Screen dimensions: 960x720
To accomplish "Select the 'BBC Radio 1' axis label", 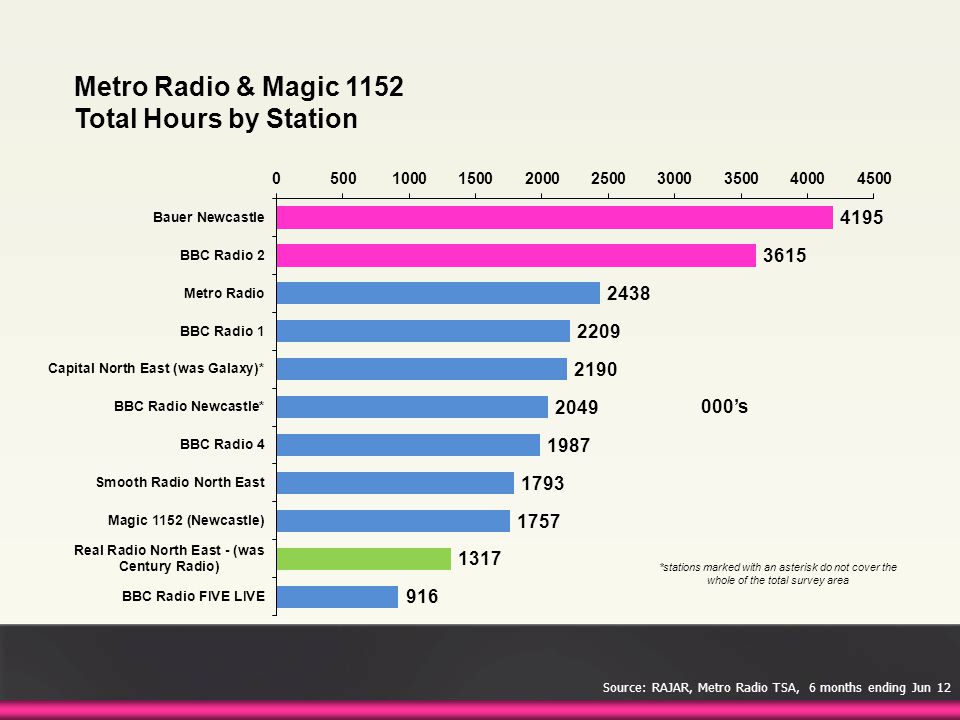I will tap(222, 331).
